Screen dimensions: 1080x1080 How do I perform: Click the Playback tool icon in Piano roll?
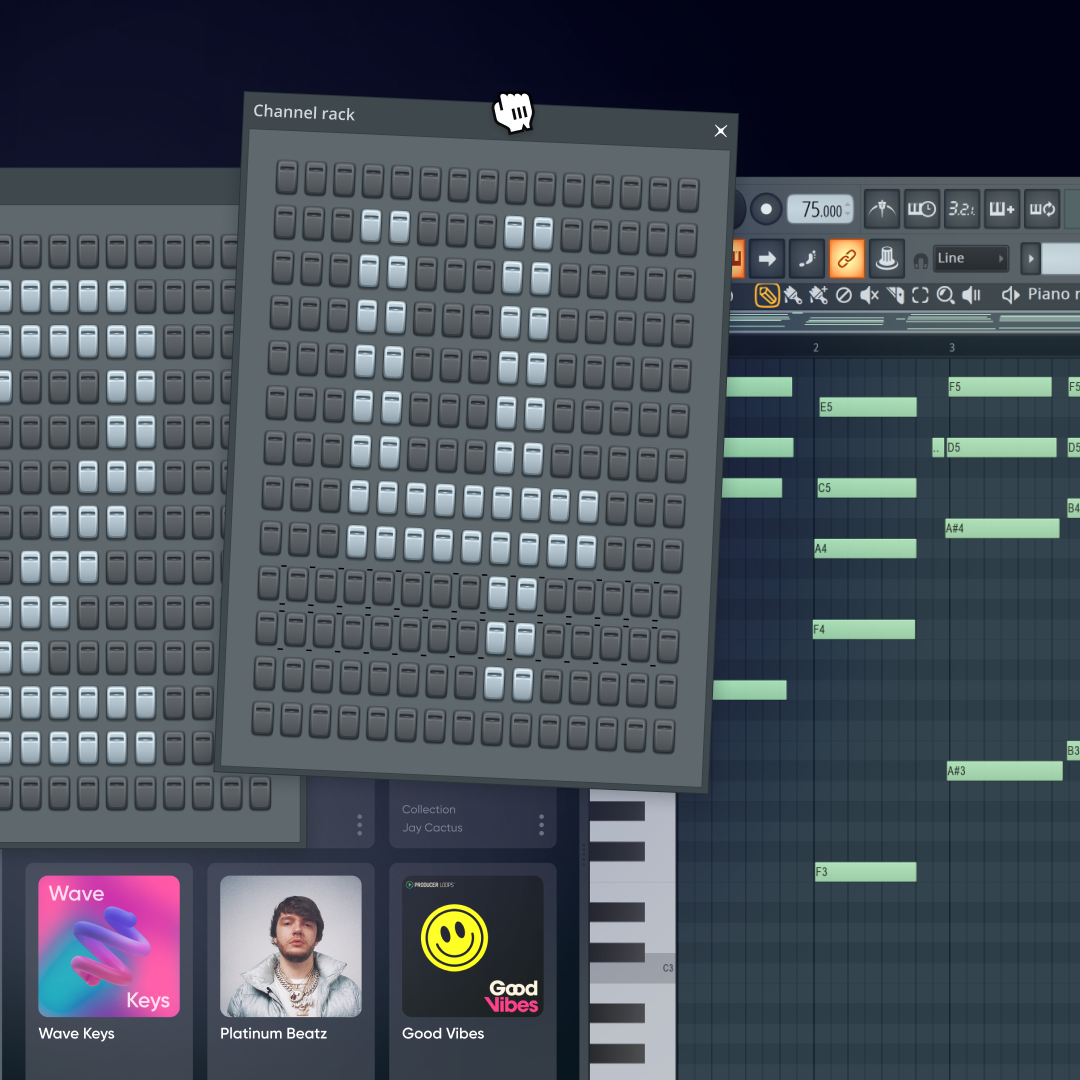(x=973, y=295)
